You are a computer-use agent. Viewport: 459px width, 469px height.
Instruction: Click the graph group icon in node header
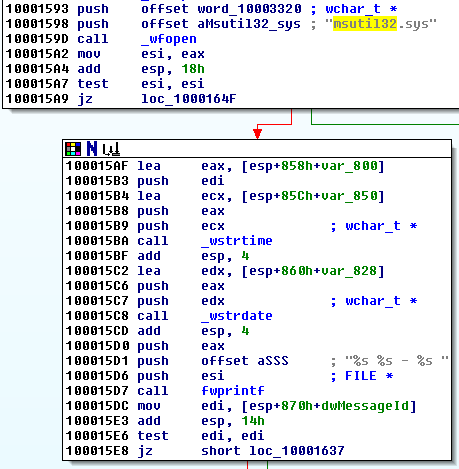click(x=111, y=149)
